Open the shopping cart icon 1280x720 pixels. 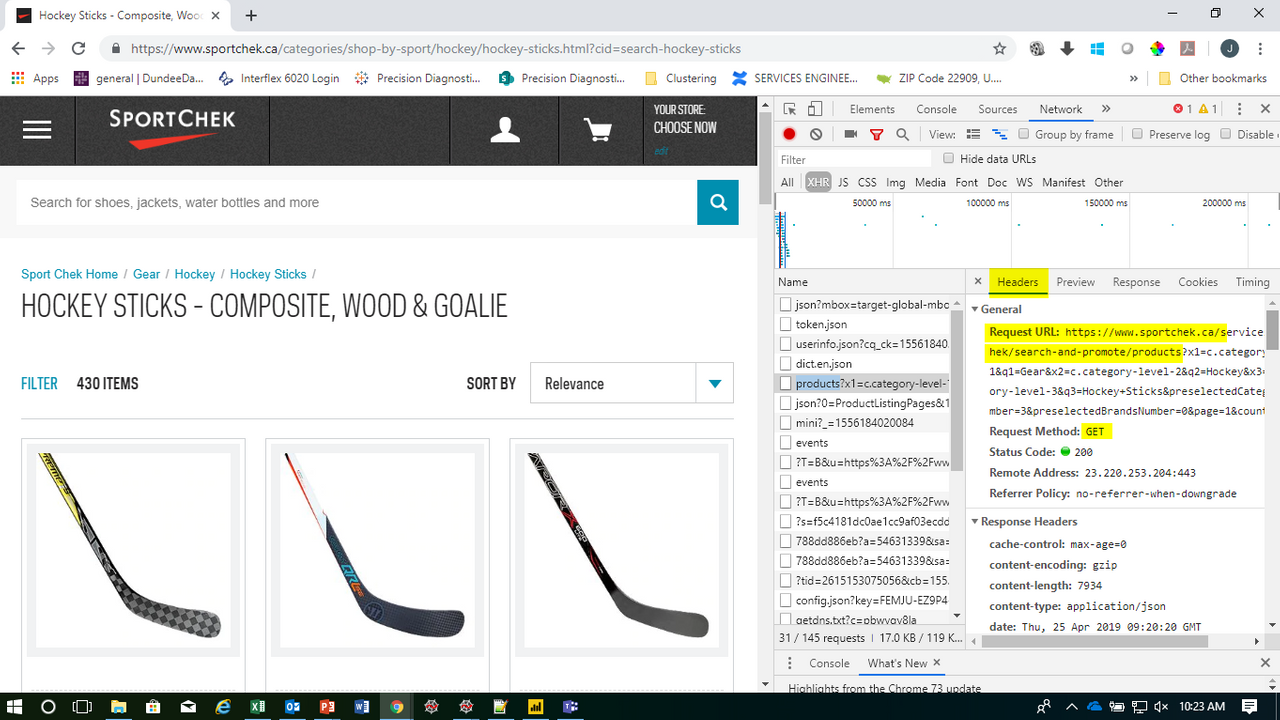click(597, 130)
